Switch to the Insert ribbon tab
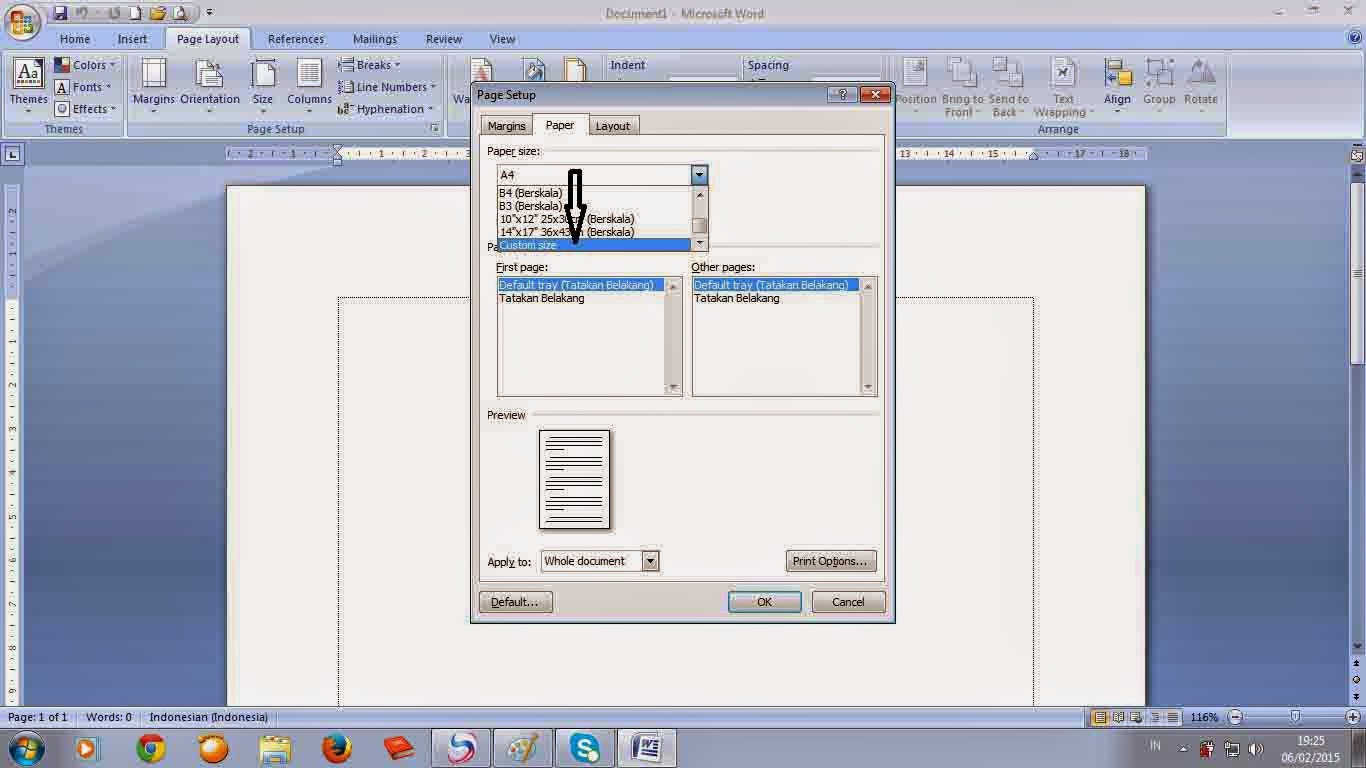 (132, 39)
